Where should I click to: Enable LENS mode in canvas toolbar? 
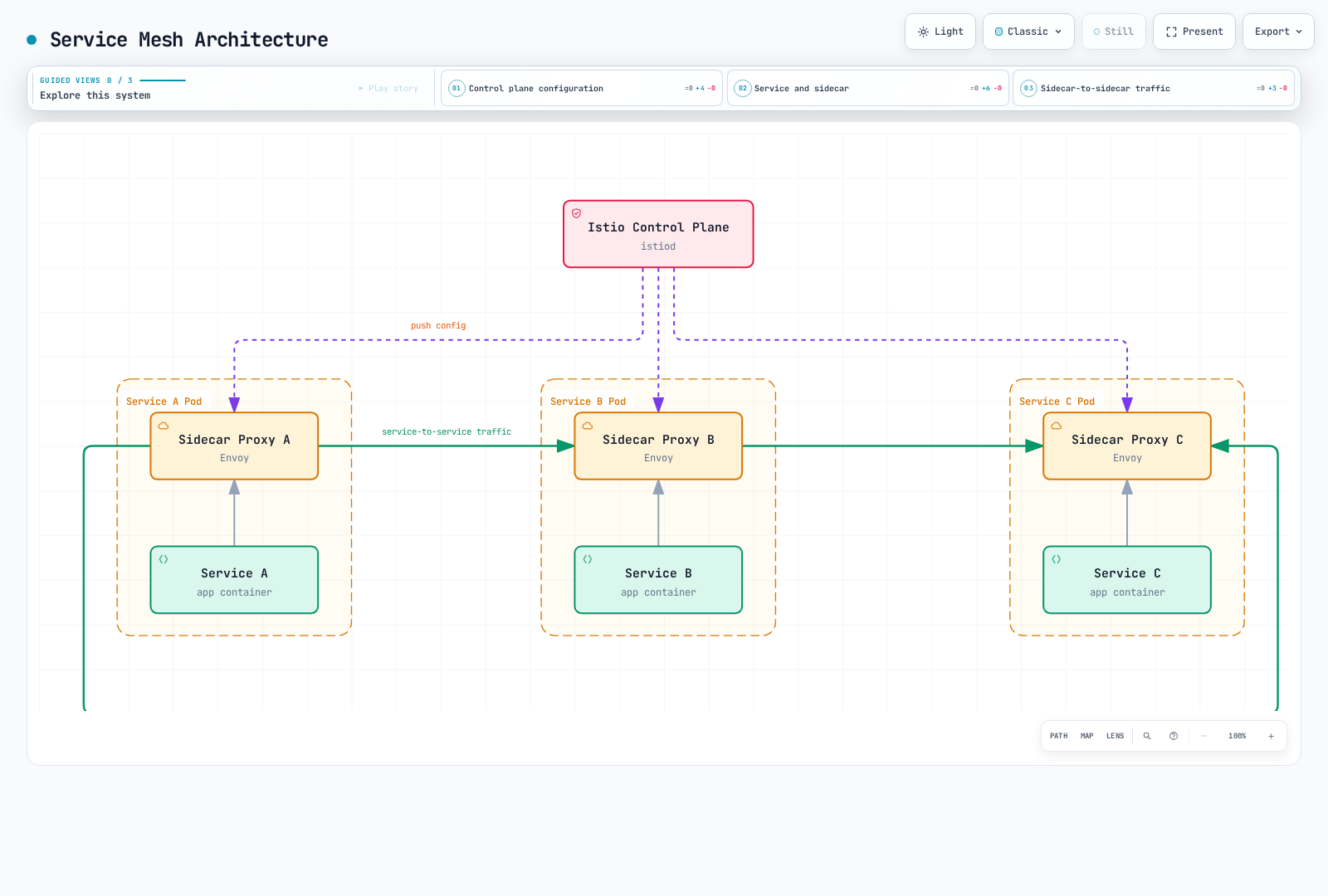coord(1115,736)
